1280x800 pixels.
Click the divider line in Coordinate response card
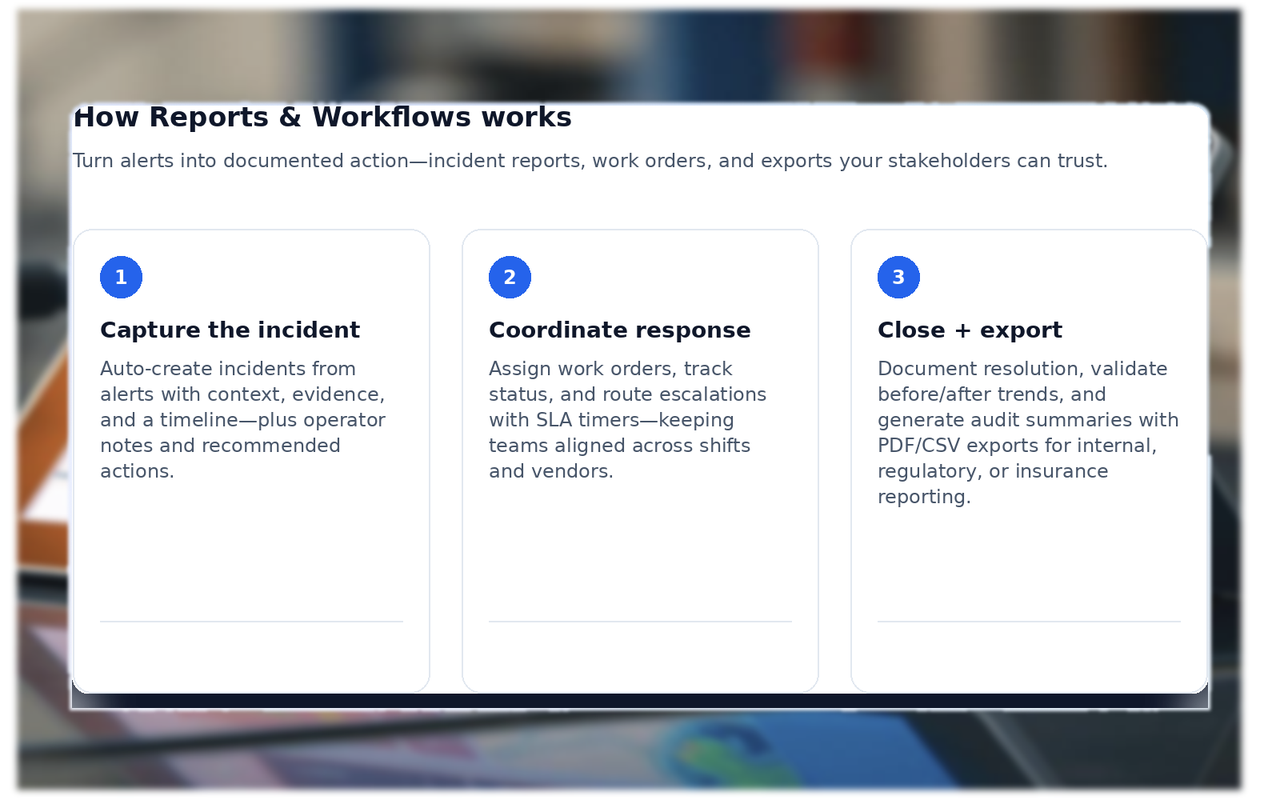pyautogui.click(x=640, y=622)
